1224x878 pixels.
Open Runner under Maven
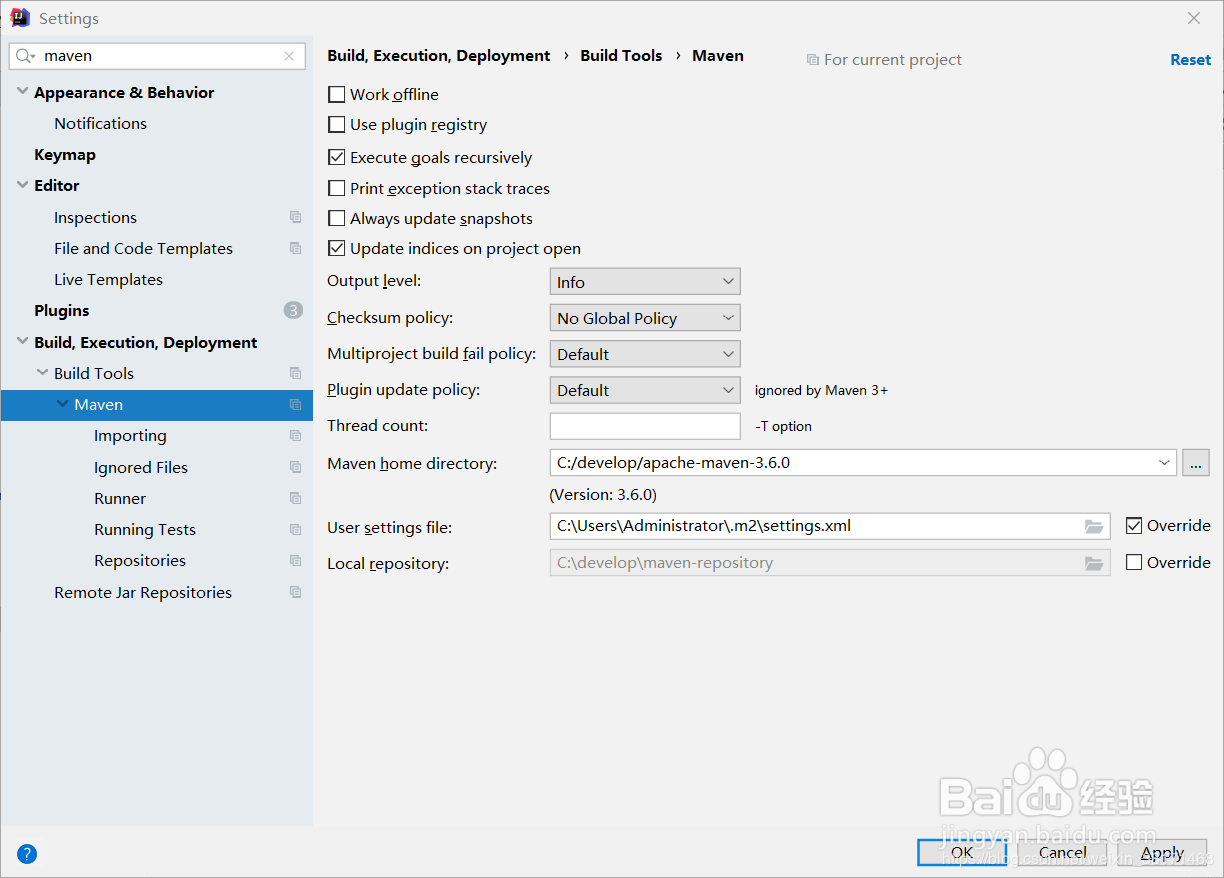120,498
